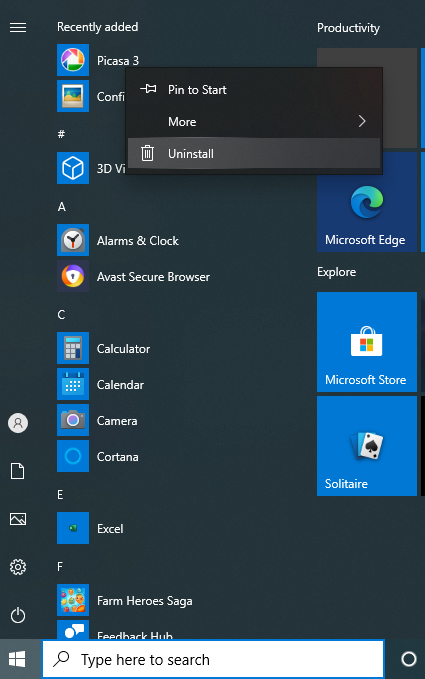Select Pin to Start menu entry
Viewport: 425px width, 679px height.
coord(254,90)
